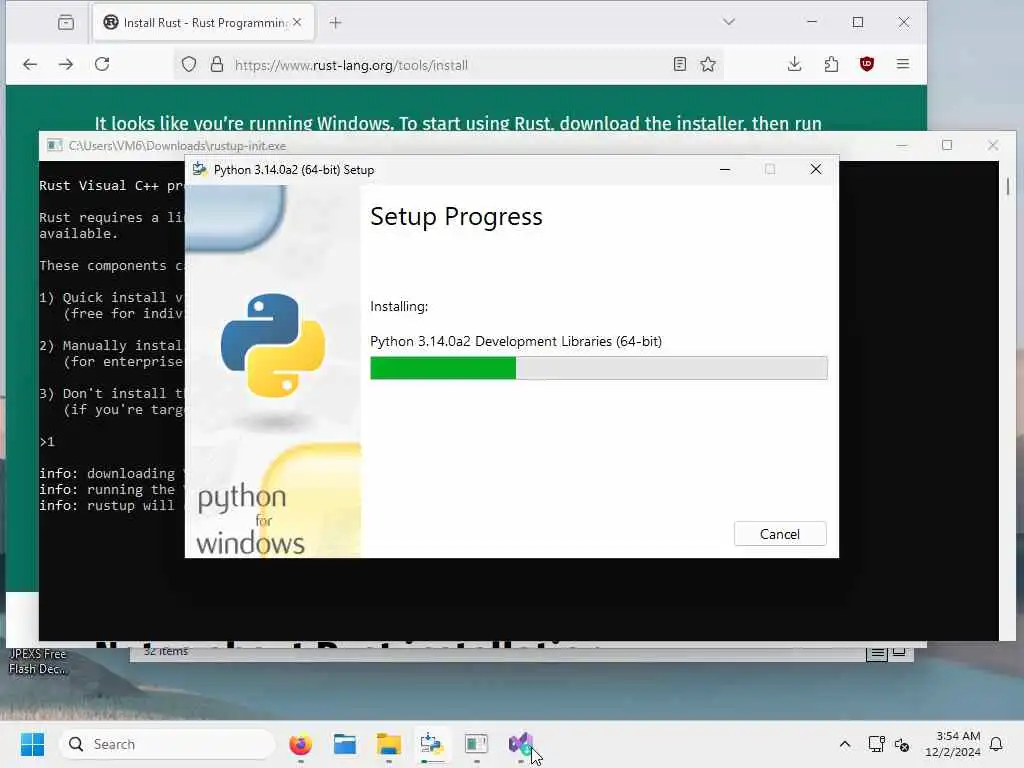
Task: Open the blue folder taskbar app
Action: coord(345,744)
